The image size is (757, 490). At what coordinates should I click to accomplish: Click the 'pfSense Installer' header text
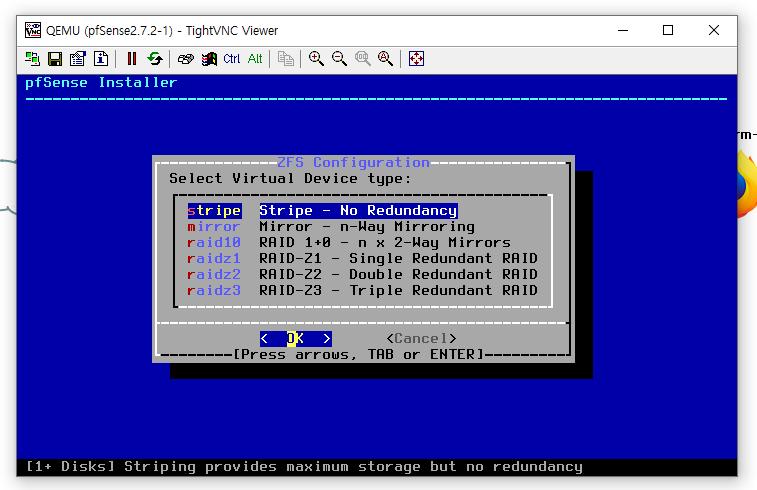[x=101, y=83]
